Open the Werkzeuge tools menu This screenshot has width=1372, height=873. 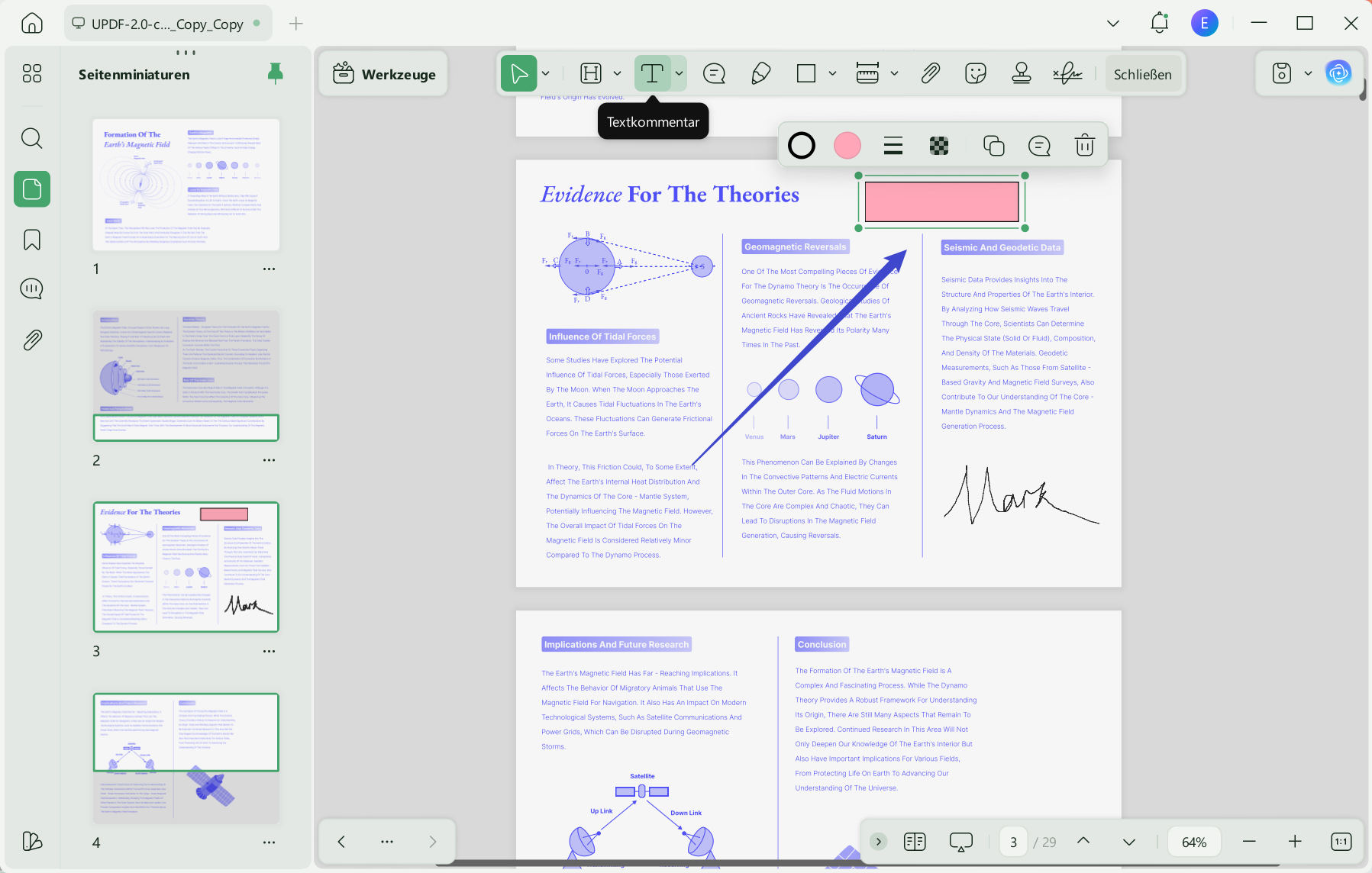point(384,74)
